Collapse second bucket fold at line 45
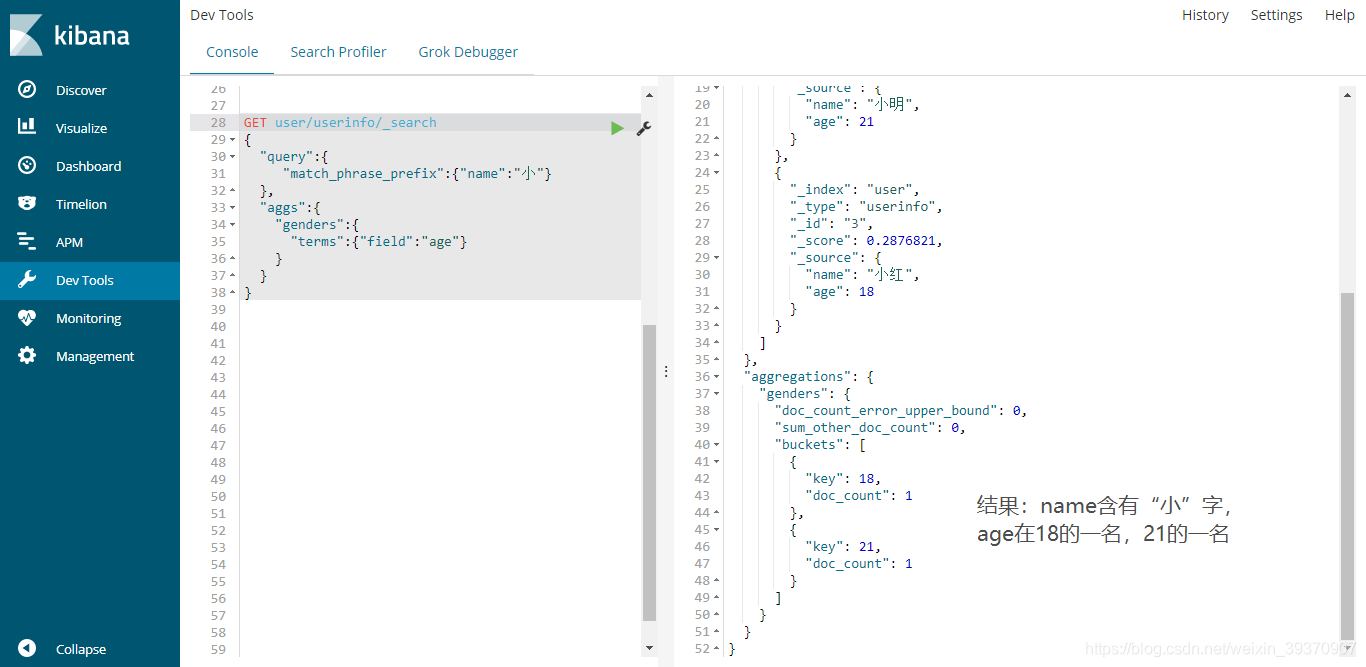 717,529
